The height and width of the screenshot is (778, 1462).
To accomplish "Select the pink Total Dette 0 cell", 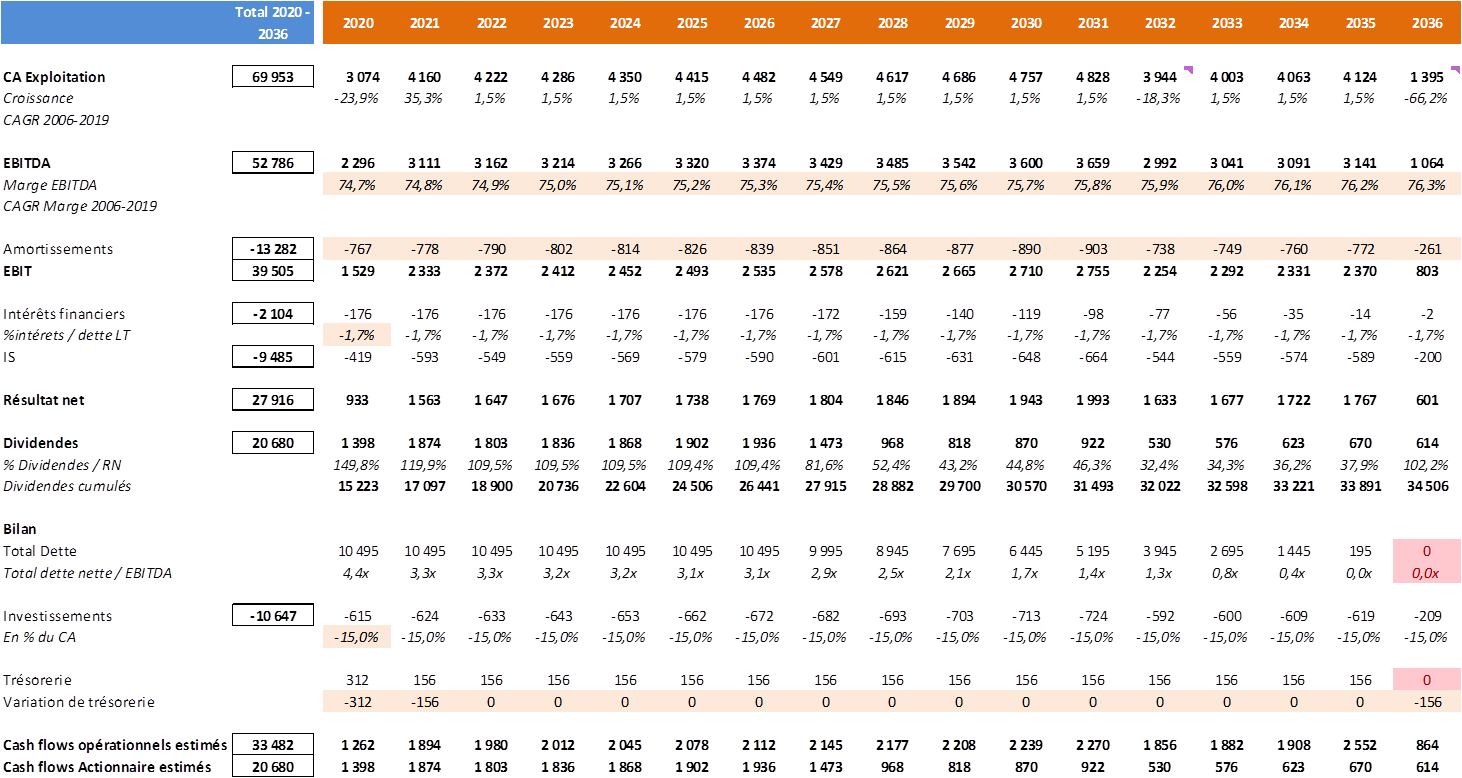I will 1427,551.
